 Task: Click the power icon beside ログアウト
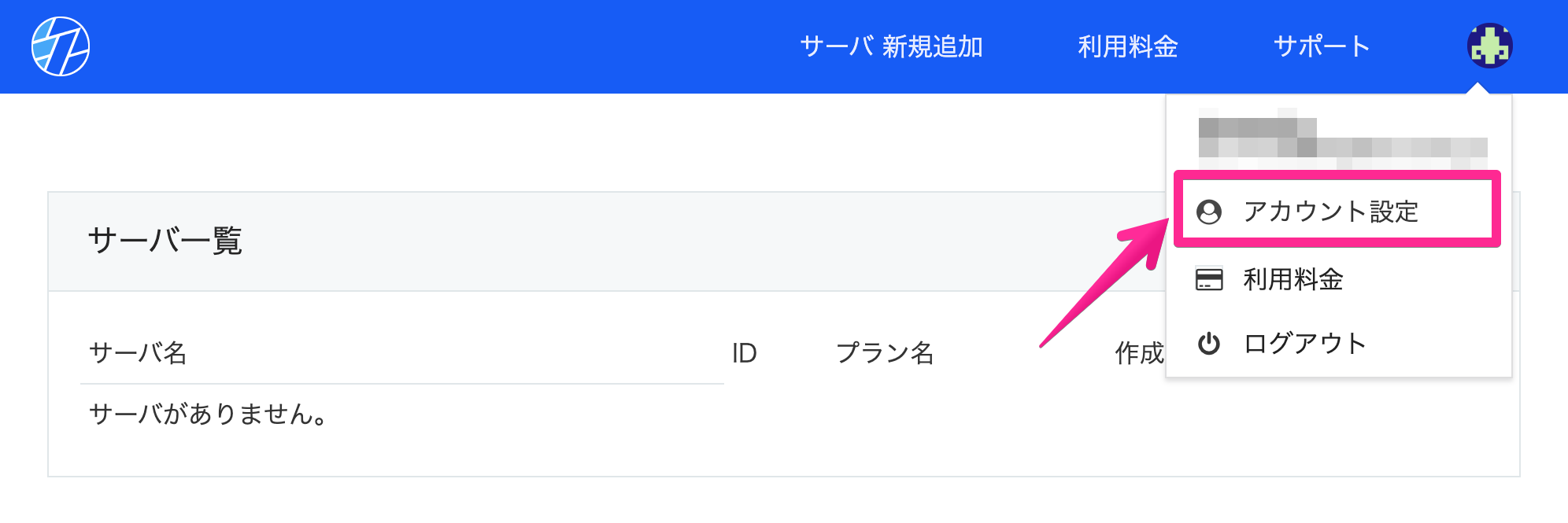coord(1209,344)
